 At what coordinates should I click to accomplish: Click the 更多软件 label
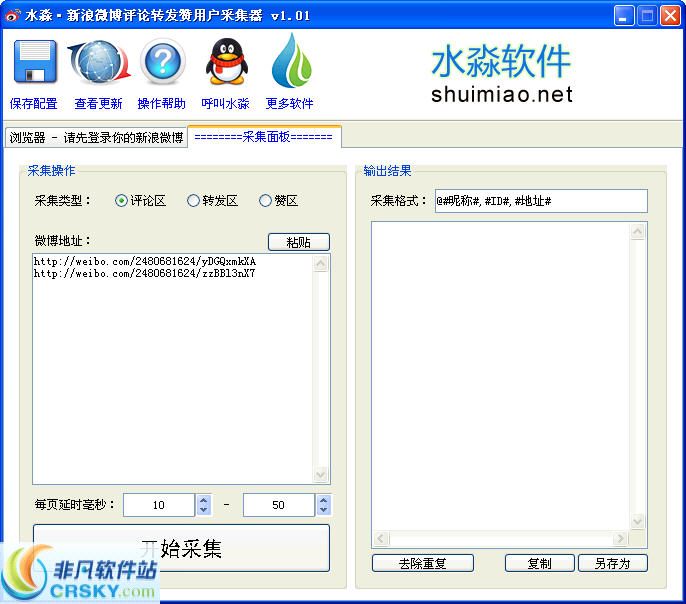[289, 104]
